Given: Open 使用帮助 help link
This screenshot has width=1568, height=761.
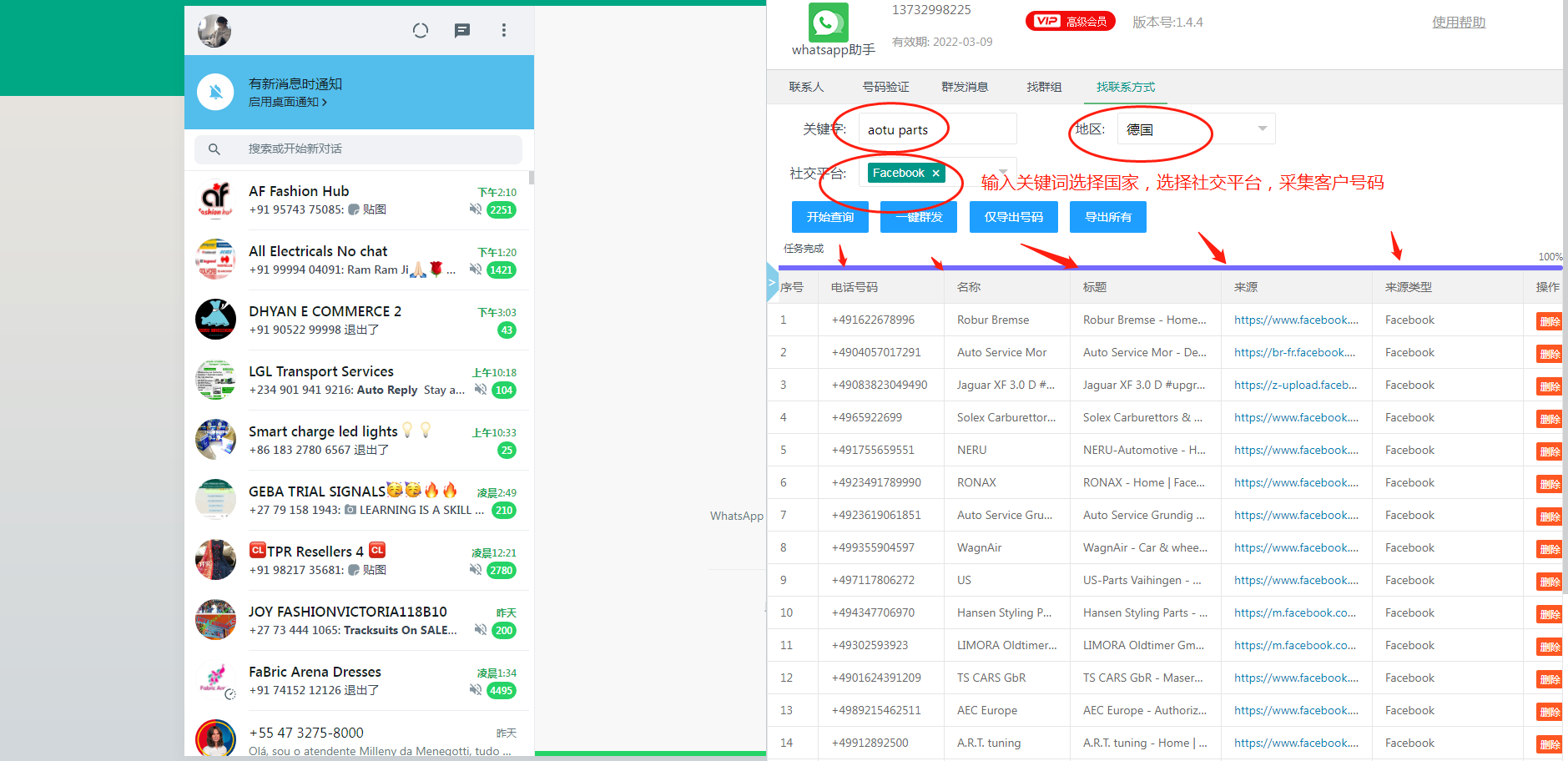Looking at the screenshot, I should click(x=1459, y=23).
